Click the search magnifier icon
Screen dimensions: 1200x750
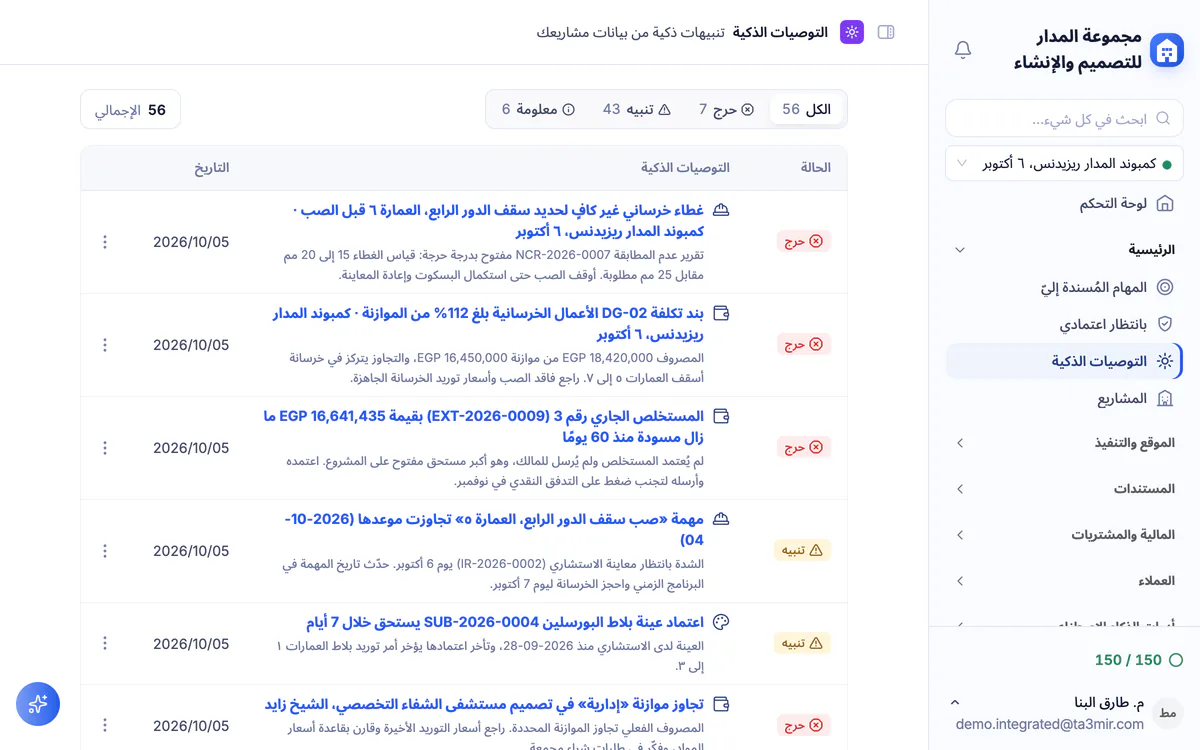pos(1163,118)
